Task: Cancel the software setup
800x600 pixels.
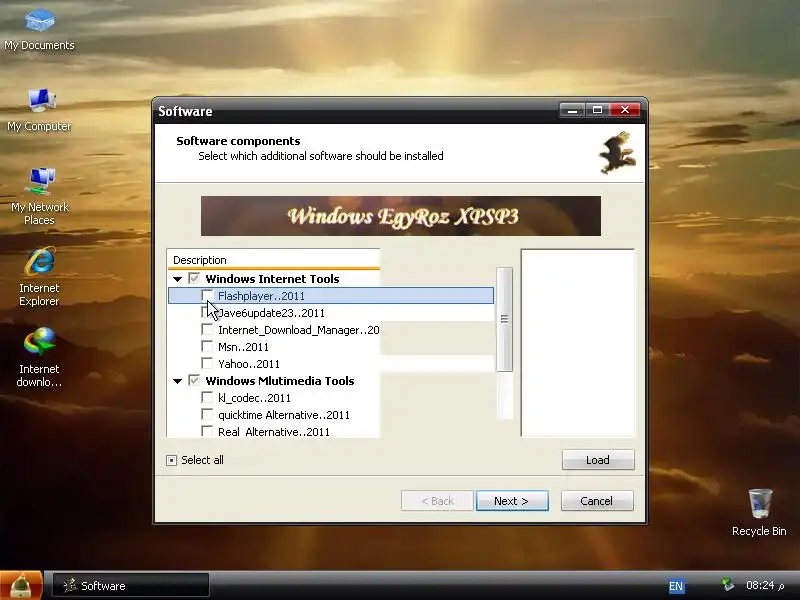Action: click(x=597, y=501)
